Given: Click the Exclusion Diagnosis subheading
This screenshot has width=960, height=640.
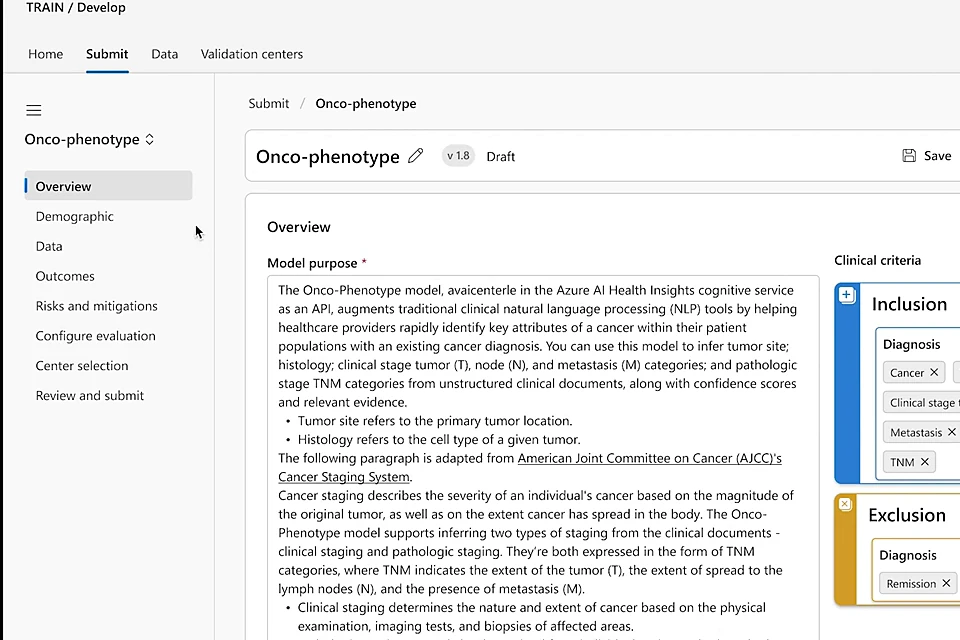Looking at the screenshot, I should pyautogui.click(x=908, y=555).
